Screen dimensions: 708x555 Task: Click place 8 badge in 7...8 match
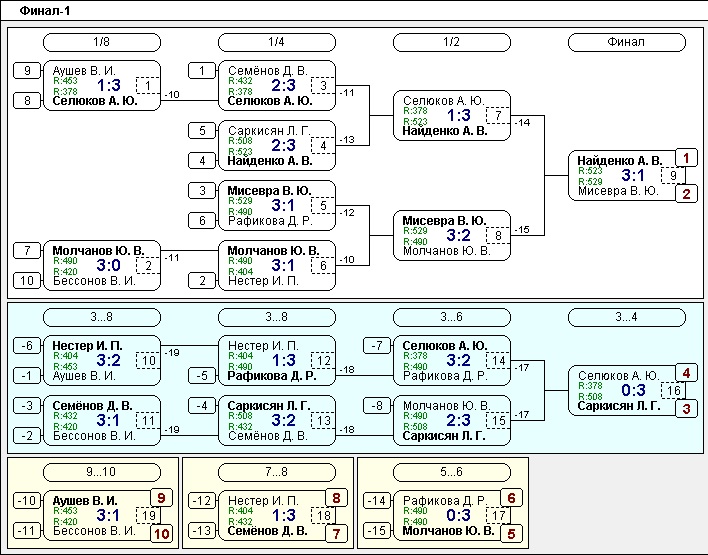pyautogui.click(x=336, y=498)
